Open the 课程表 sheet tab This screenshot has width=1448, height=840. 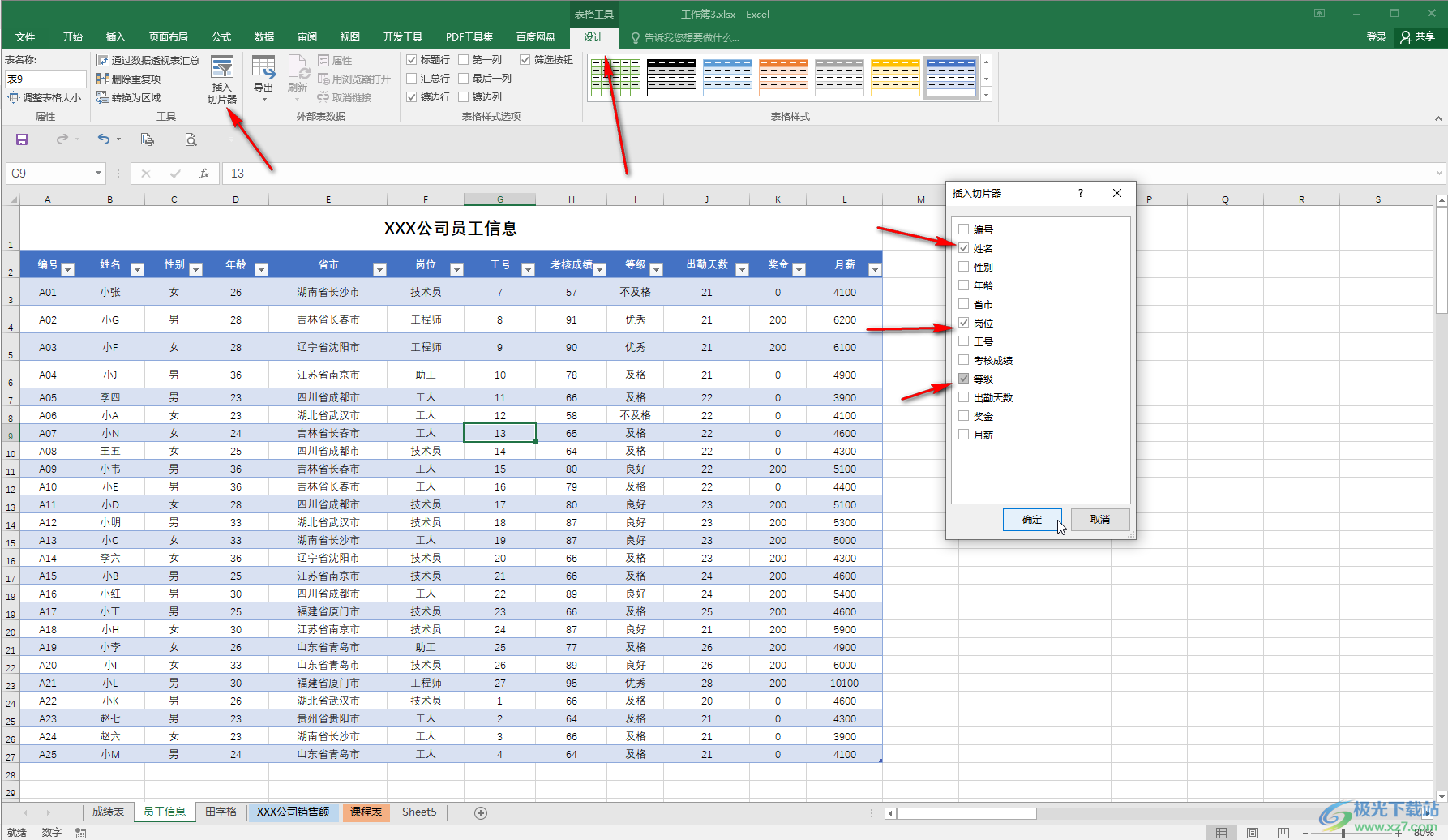pos(366,812)
